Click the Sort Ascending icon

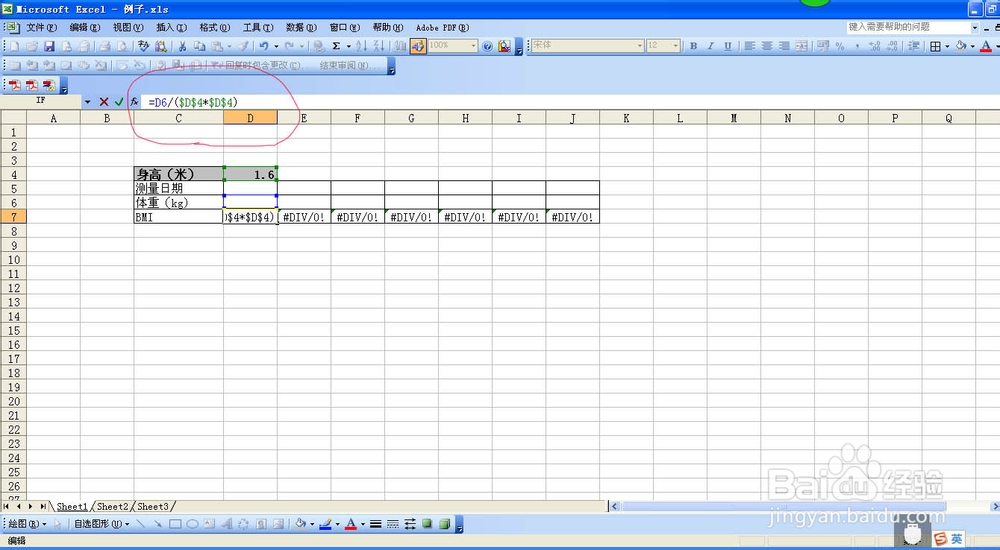(362, 46)
